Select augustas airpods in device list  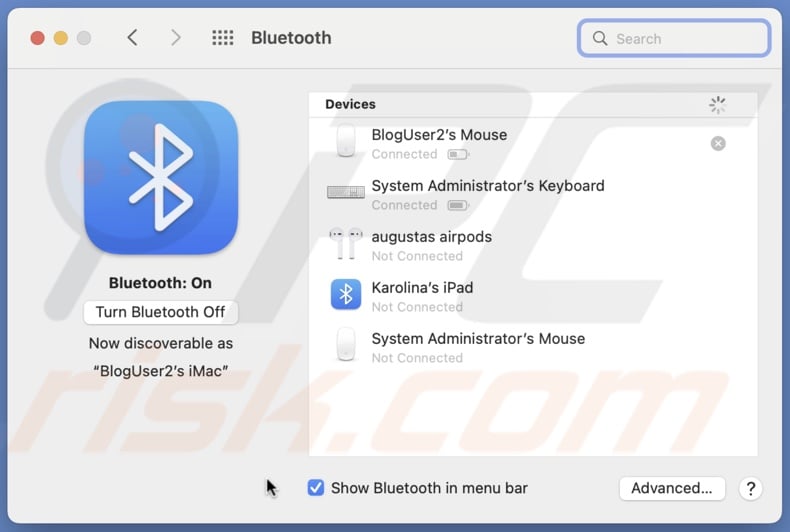pyautogui.click(x=432, y=237)
